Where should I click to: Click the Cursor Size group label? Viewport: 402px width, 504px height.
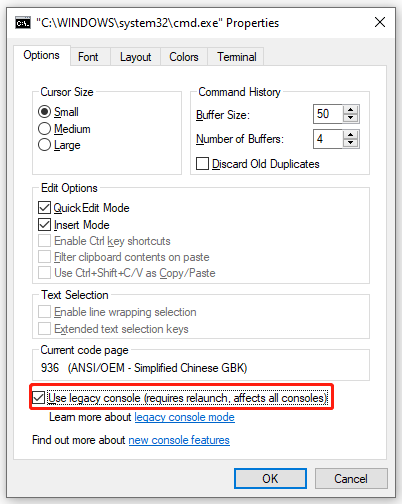point(67,92)
